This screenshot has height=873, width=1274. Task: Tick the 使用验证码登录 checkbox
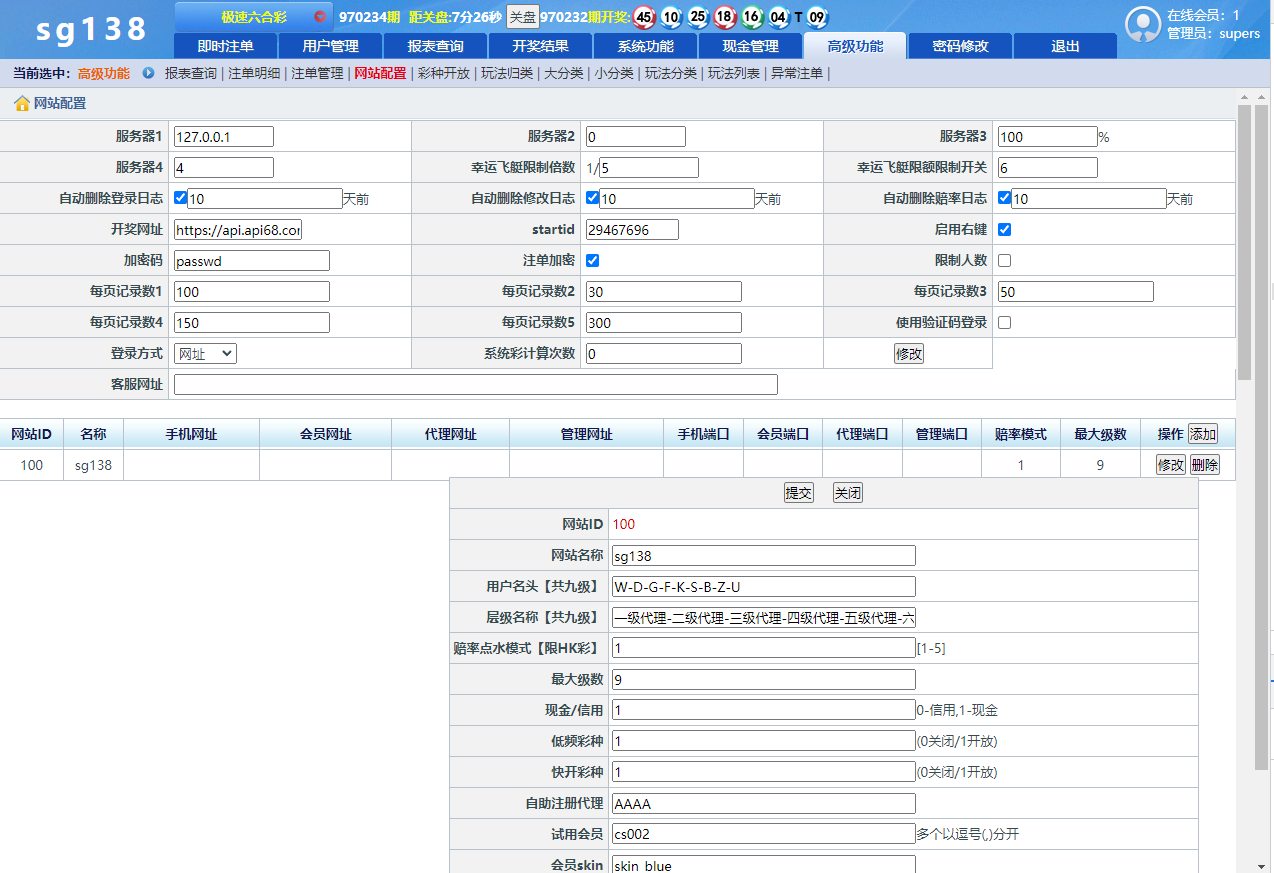tap(1005, 322)
